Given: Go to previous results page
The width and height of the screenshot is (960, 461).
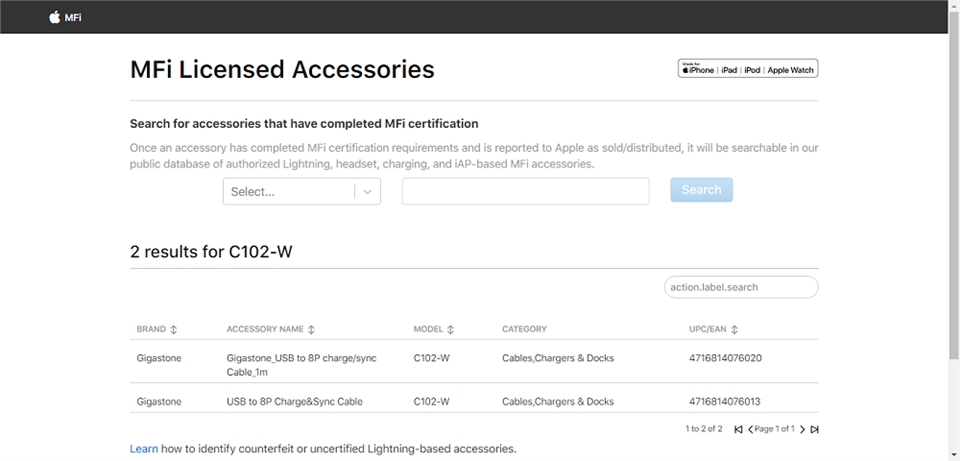Looking at the screenshot, I should pyautogui.click(x=751, y=429).
